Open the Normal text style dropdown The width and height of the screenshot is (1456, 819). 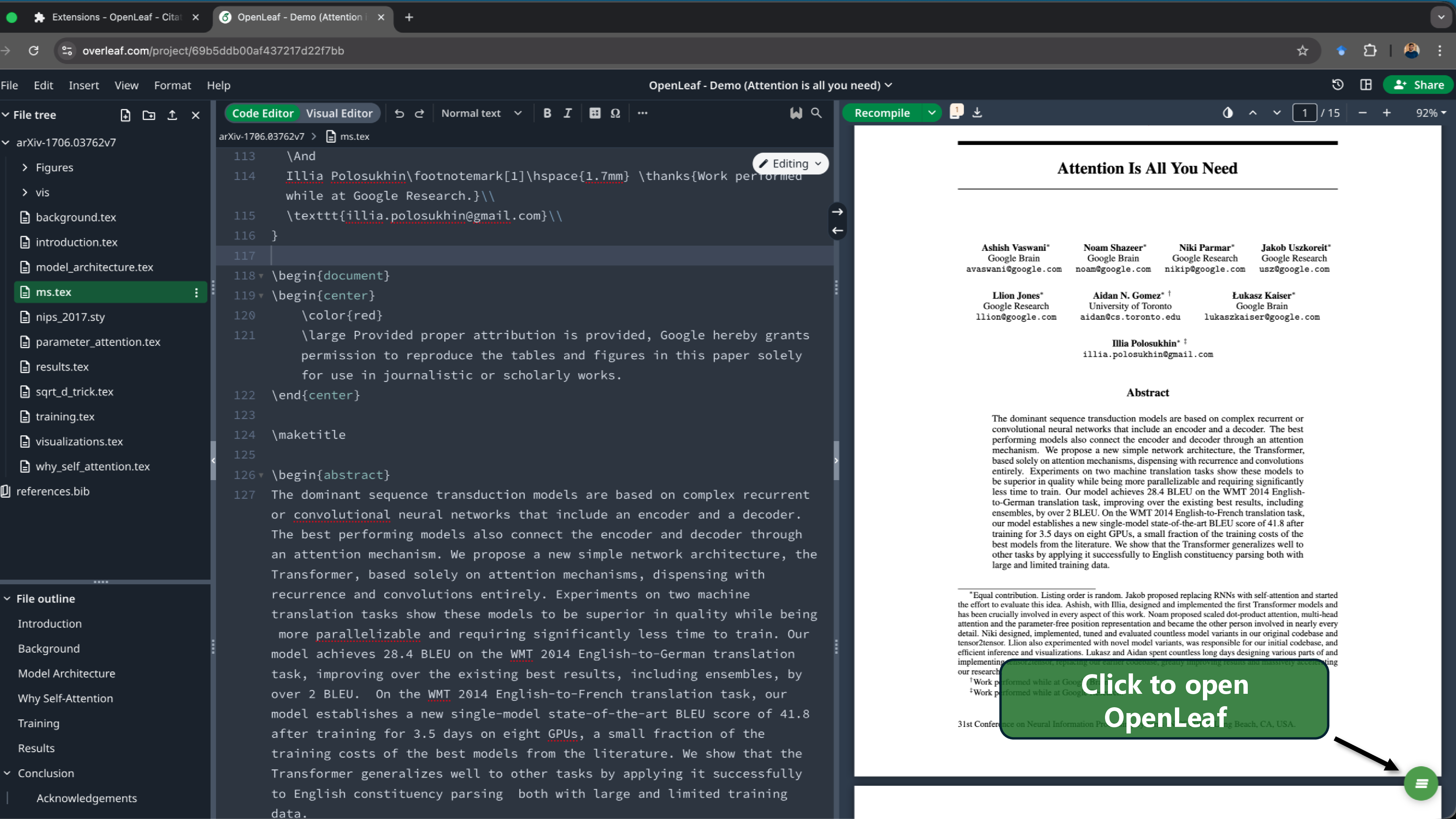pyautogui.click(x=481, y=114)
